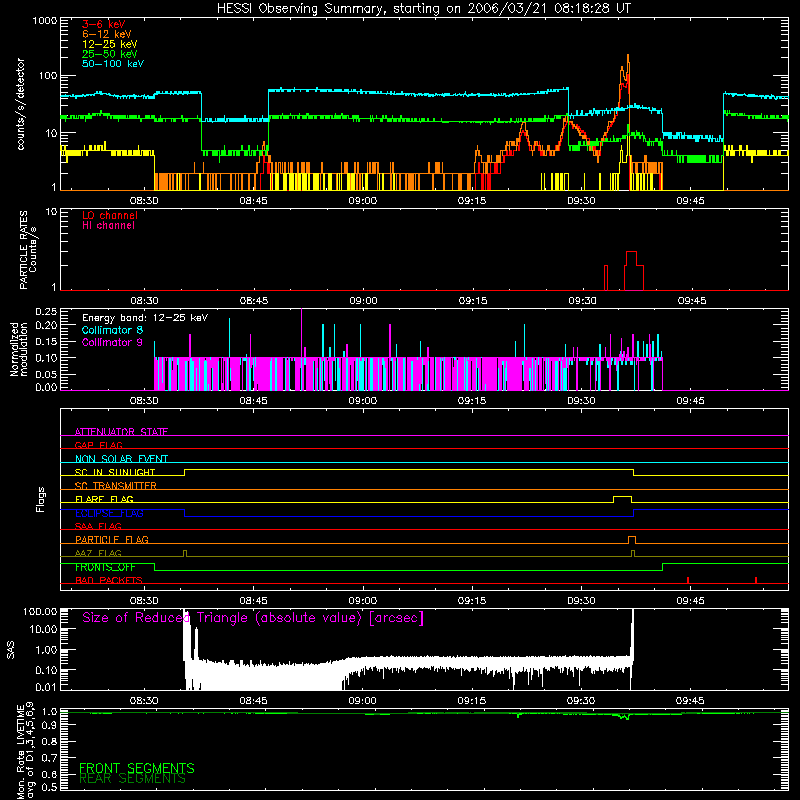Click the HESSI Observing Summary title text
This screenshot has height=800, width=800.
click(x=423, y=9)
